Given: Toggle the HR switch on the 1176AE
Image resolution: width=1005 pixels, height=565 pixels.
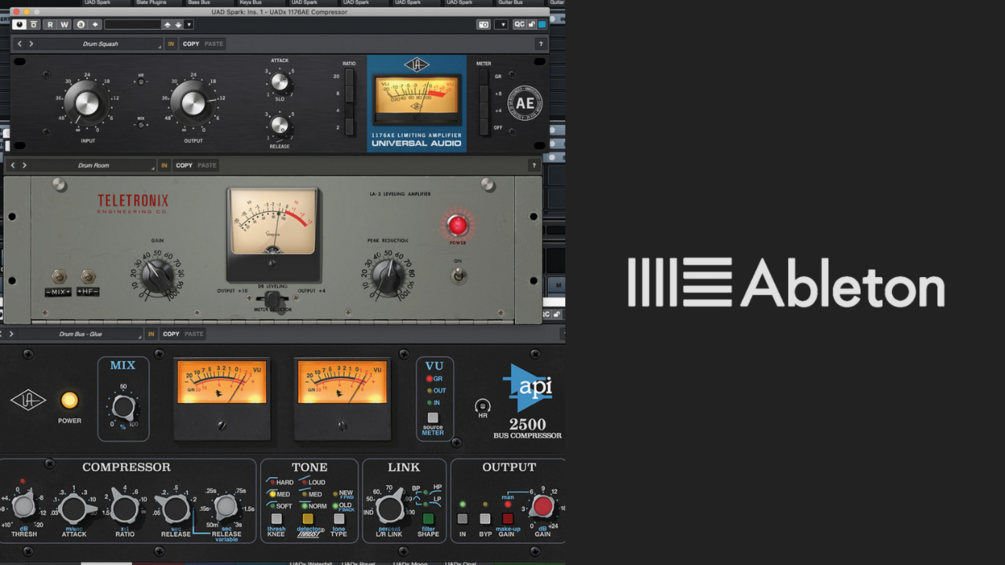Looking at the screenshot, I should tap(141, 82).
